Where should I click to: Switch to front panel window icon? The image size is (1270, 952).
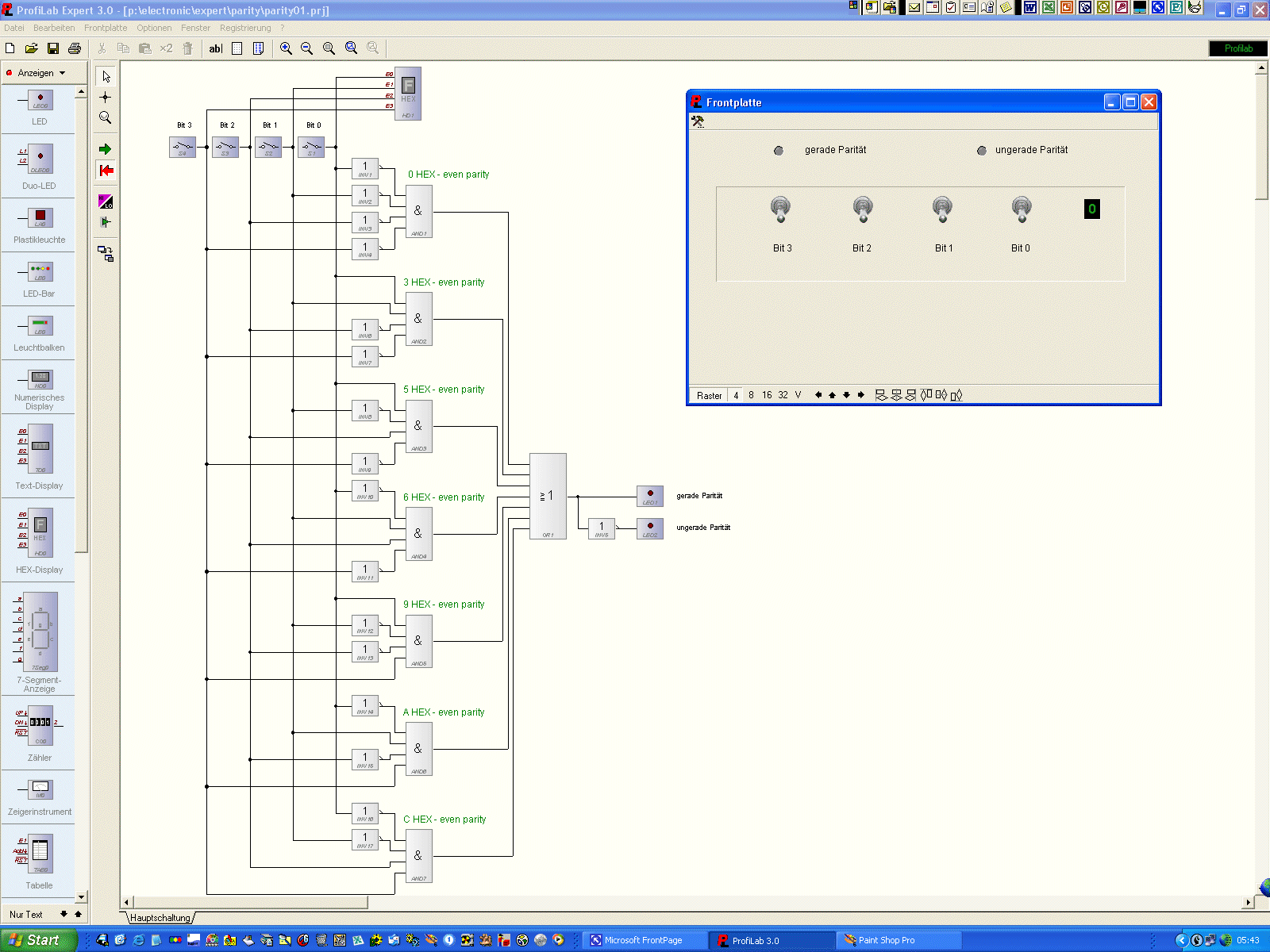click(x=106, y=254)
